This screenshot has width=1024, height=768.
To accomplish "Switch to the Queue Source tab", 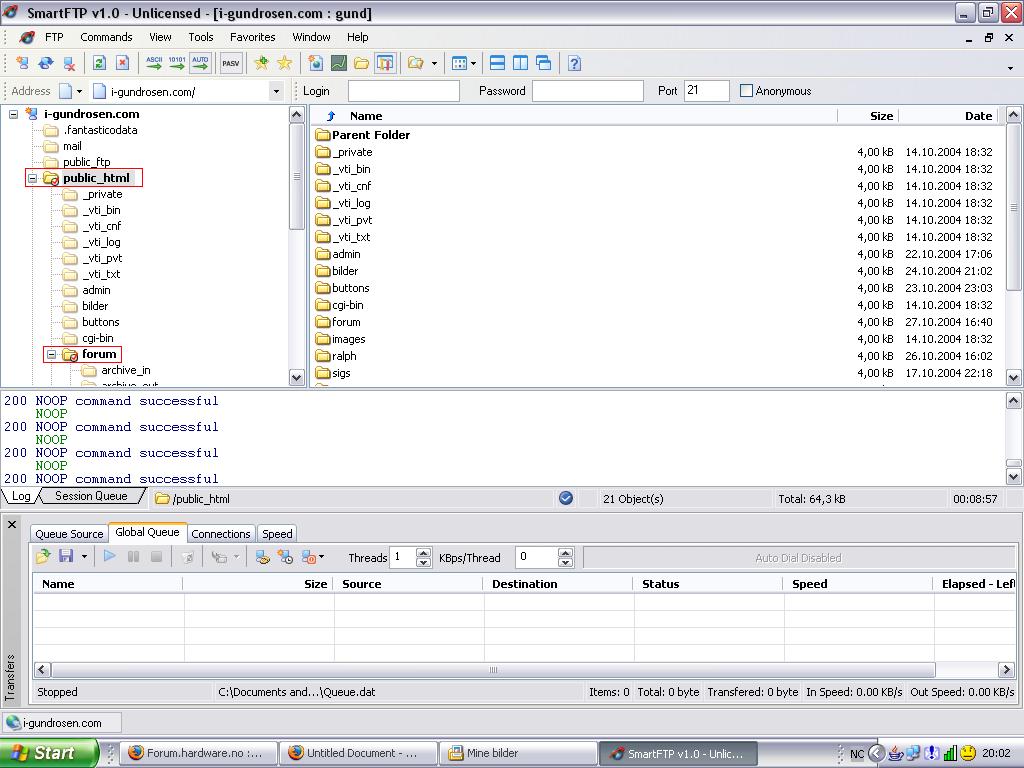I will tap(69, 534).
